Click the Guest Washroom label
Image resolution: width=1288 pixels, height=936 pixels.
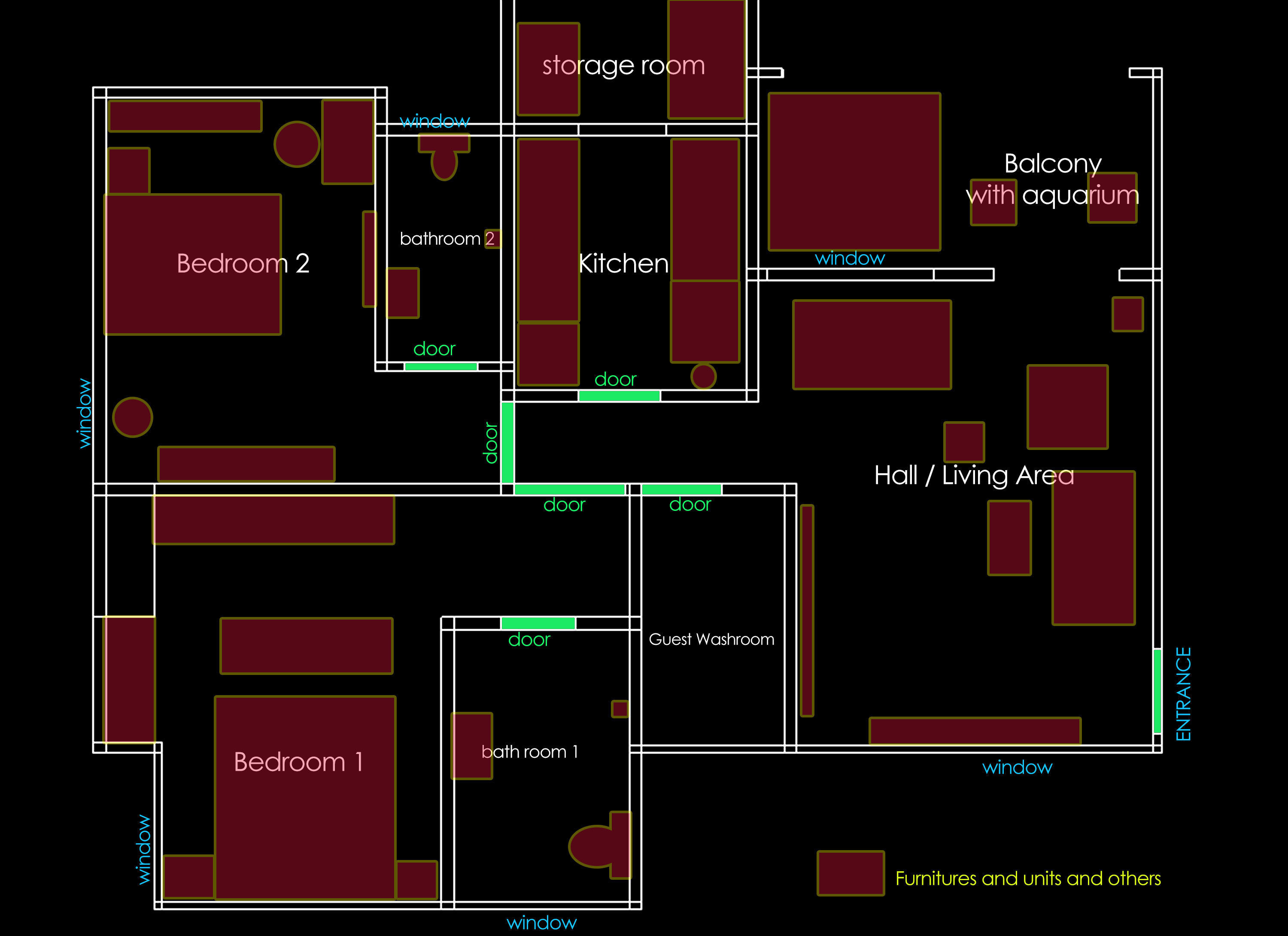click(x=711, y=639)
